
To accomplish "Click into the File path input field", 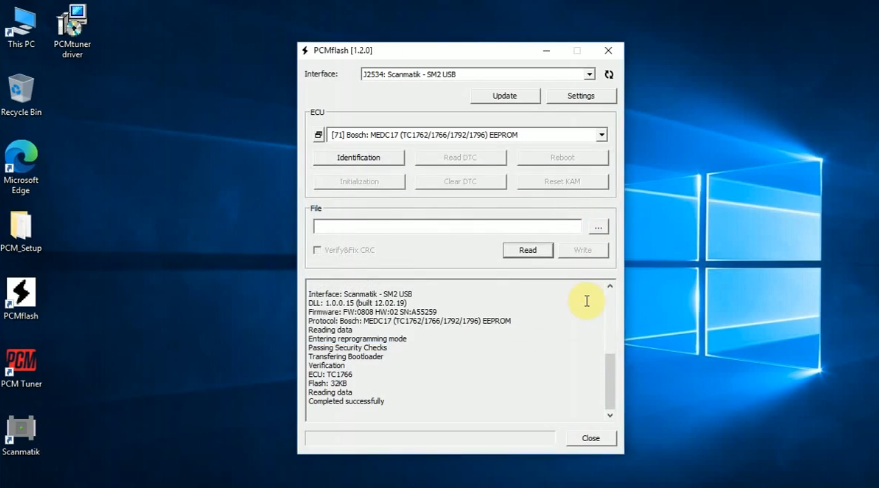I will click(447, 226).
